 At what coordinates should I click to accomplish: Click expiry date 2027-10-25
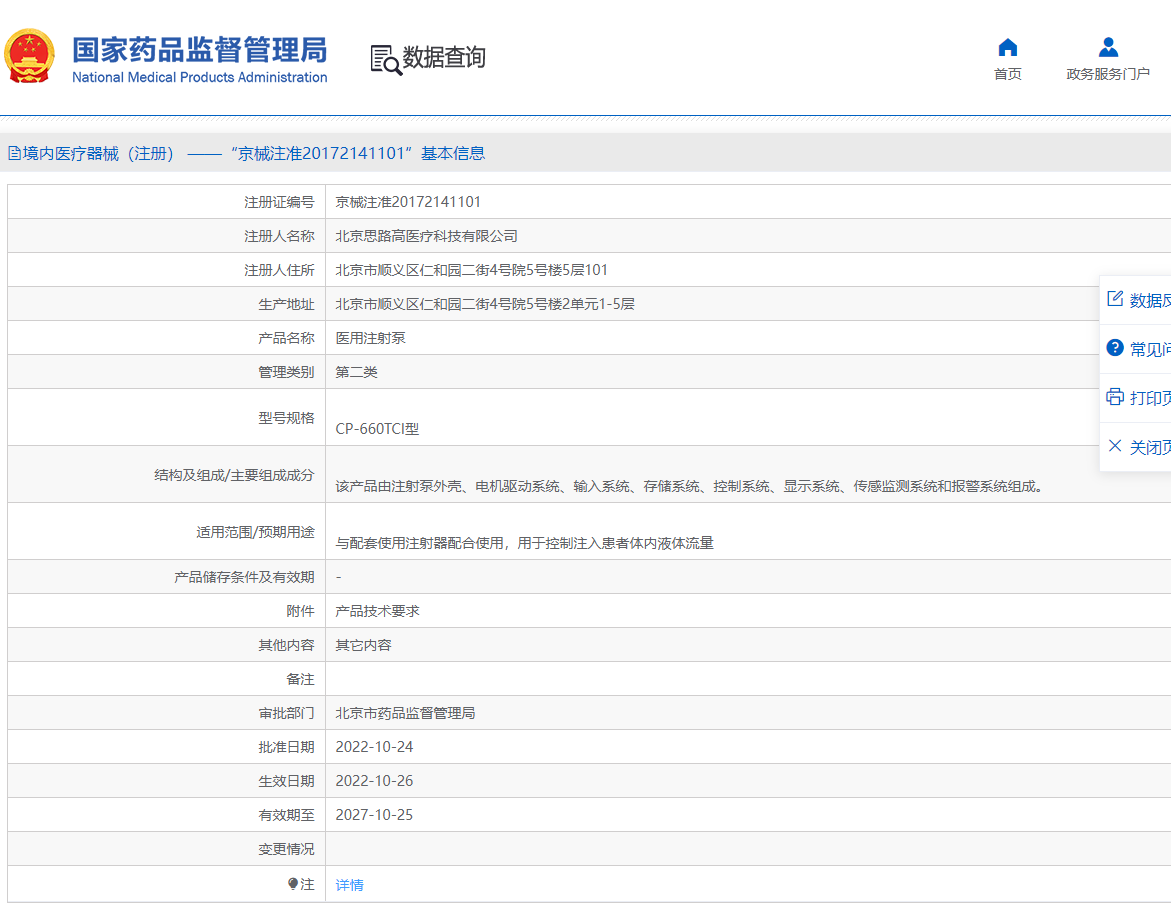pyautogui.click(x=374, y=815)
